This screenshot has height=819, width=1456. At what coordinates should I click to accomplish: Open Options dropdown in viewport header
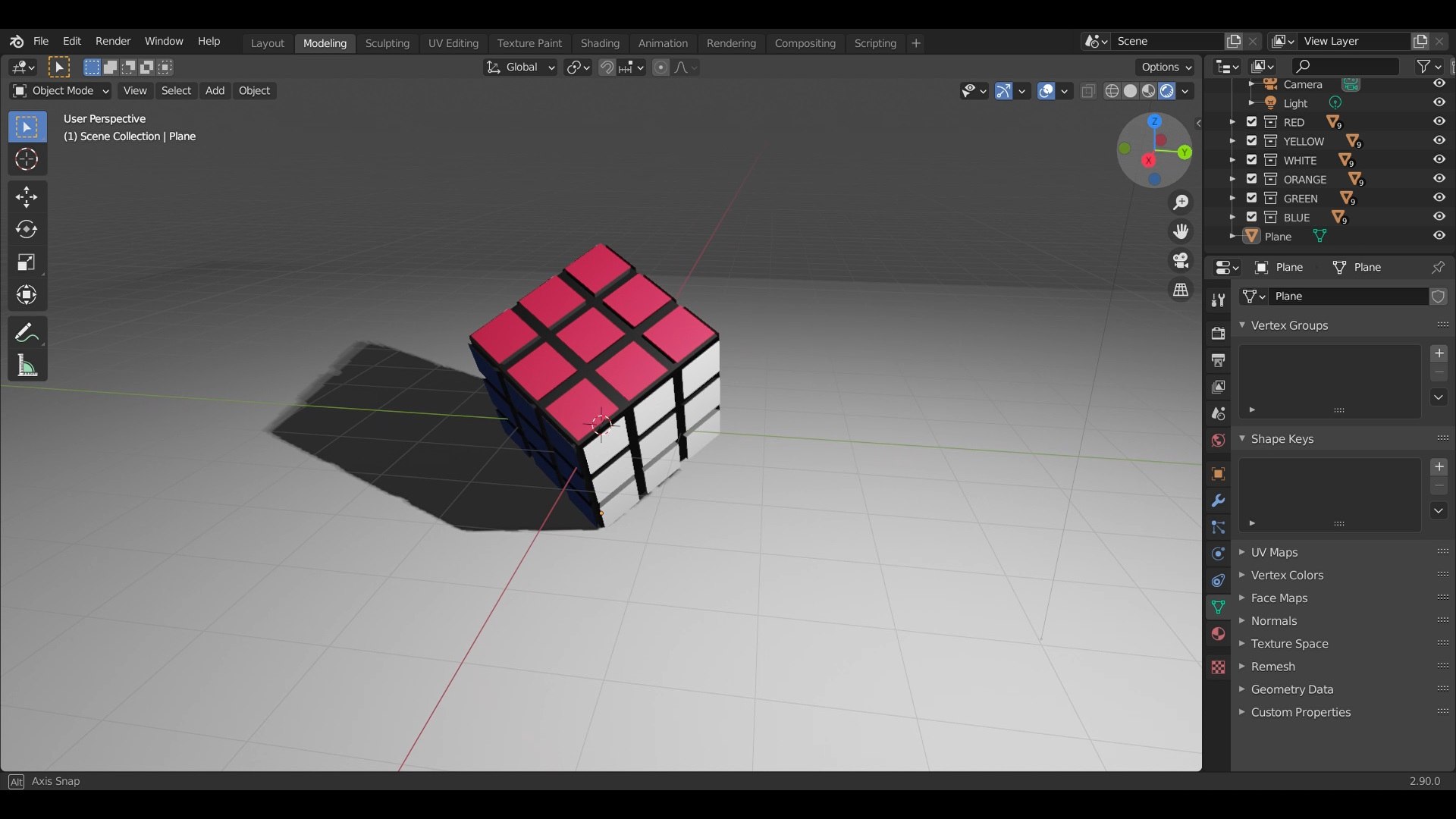tap(1166, 67)
